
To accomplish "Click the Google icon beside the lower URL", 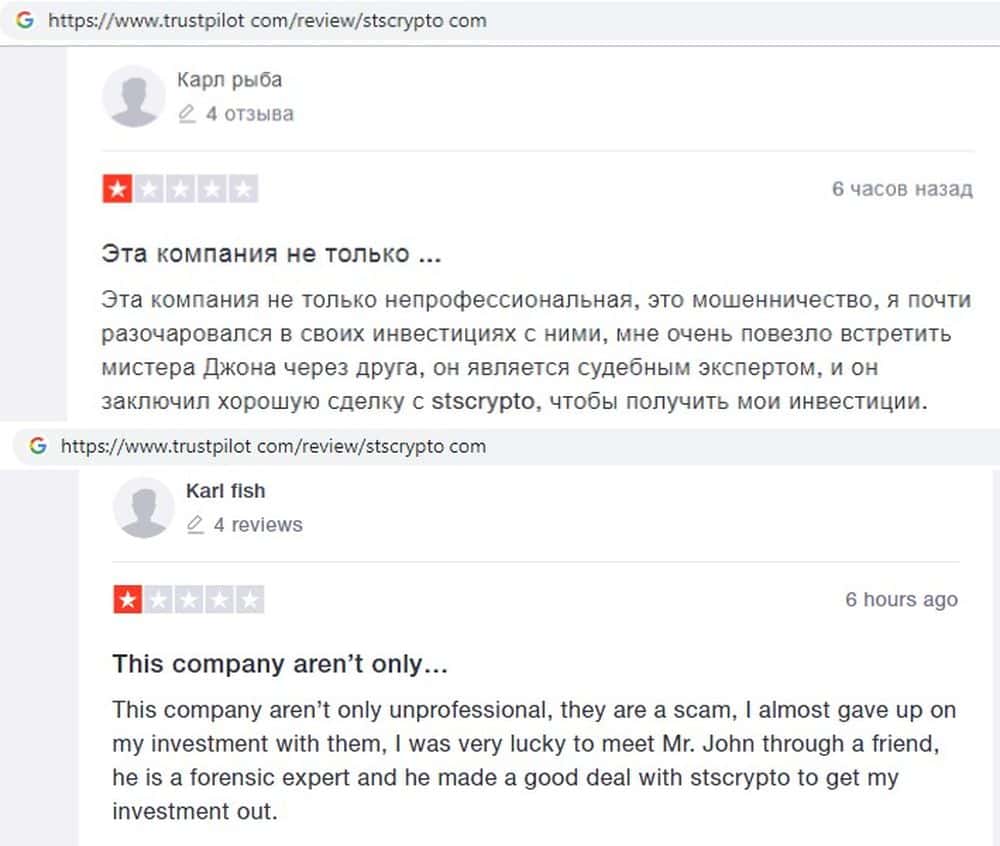I will [38, 446].
